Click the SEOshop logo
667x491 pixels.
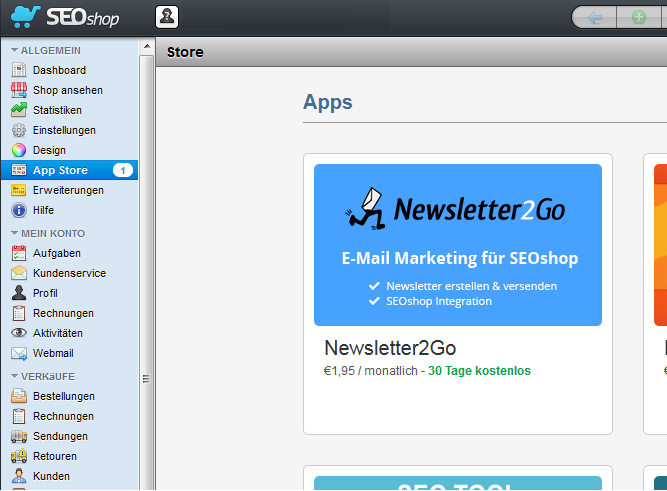(x=65, y=17)
